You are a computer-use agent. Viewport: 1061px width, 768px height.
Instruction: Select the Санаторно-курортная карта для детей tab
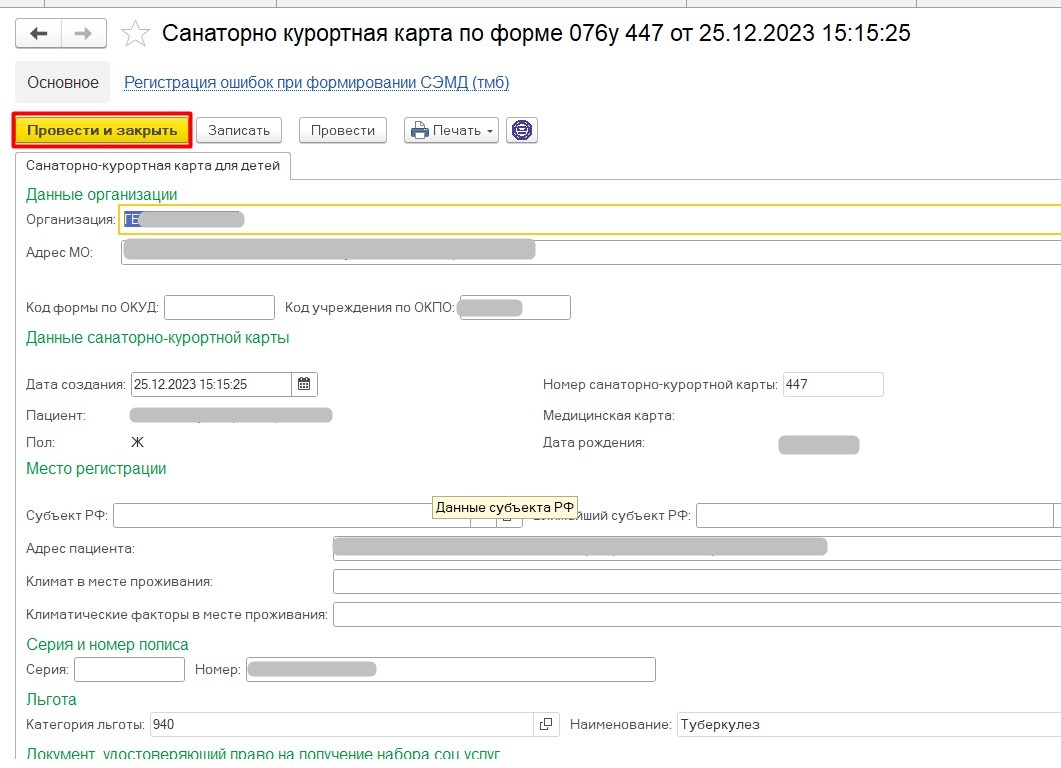(153, 165)
